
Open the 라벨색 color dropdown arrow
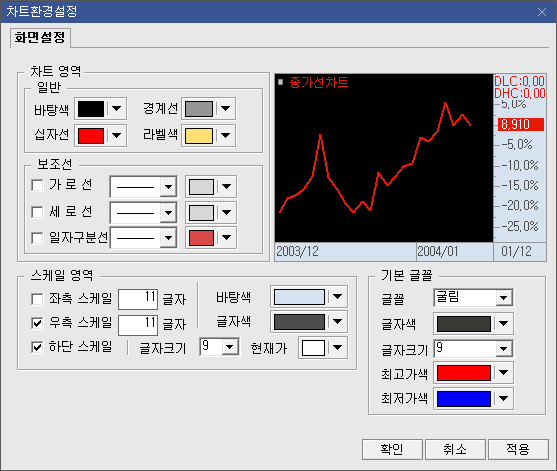226,135
